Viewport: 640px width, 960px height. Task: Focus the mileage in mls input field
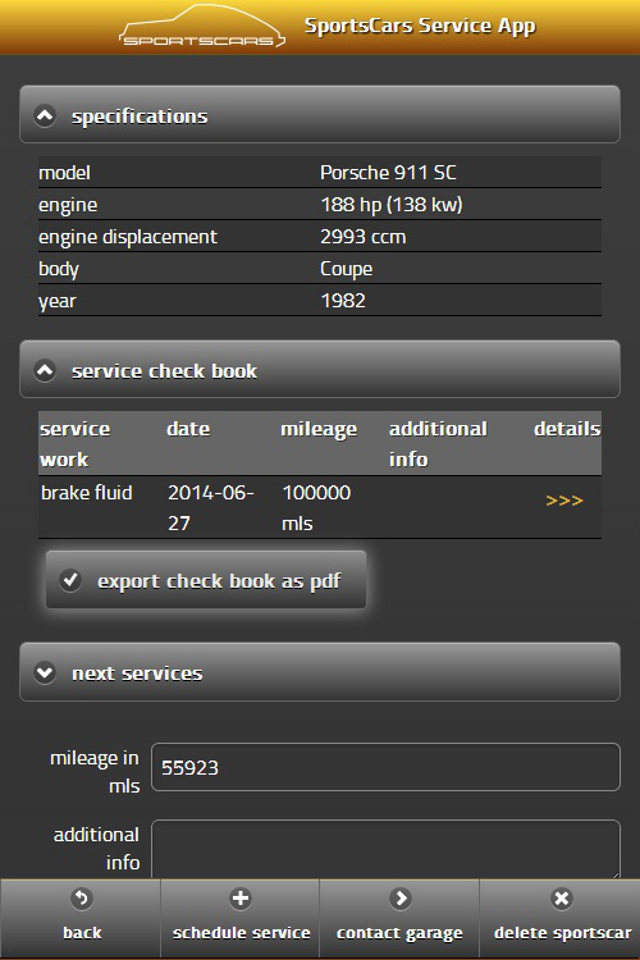tap(386, 767)
